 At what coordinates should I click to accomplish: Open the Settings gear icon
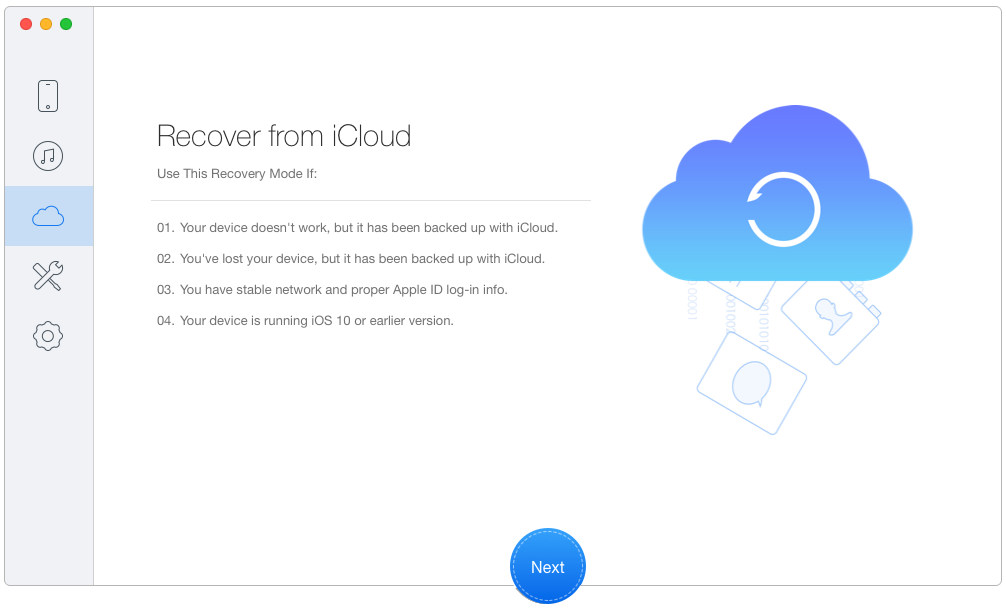pos(48,335)
